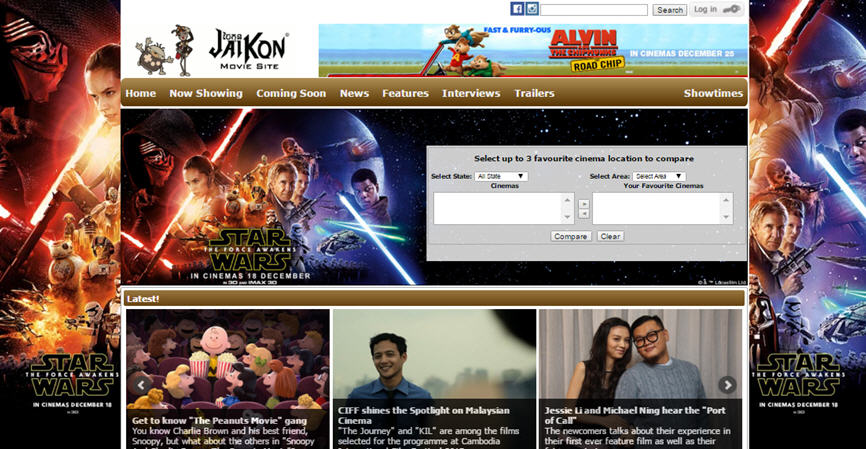
Task: Open the Coming Soon menu
Action: click(291, 93)
